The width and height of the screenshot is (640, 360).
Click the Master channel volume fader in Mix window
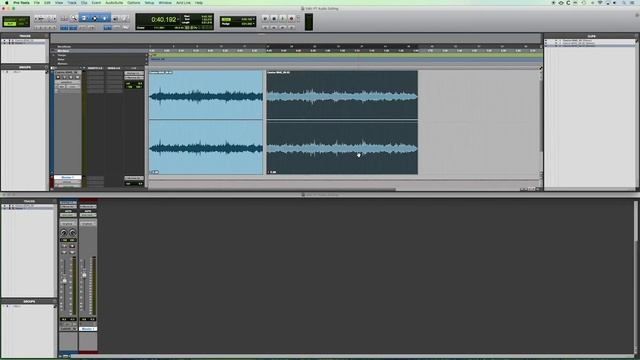[84, 275]
